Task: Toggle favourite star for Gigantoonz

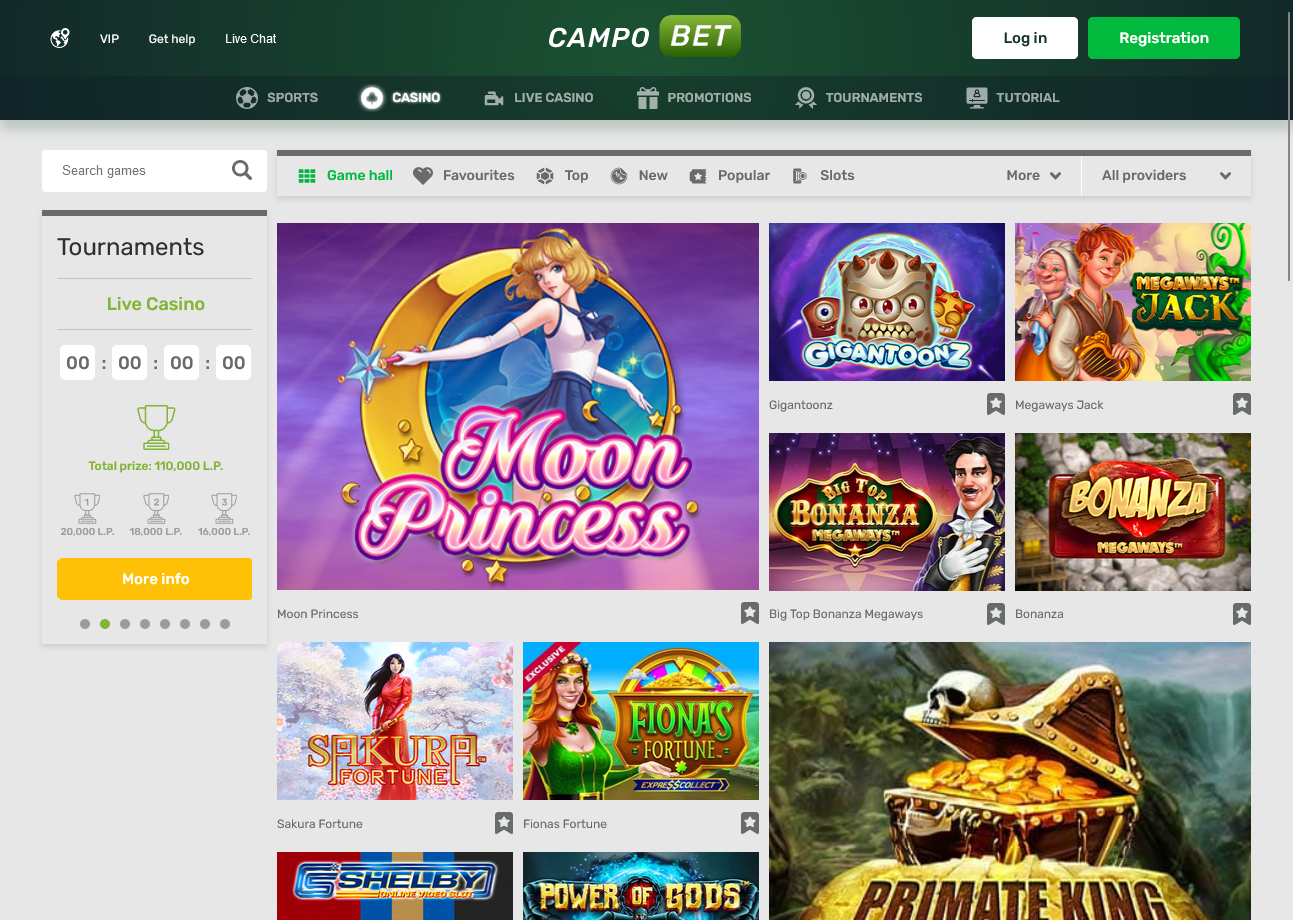Action: click(x=996, y=404)
